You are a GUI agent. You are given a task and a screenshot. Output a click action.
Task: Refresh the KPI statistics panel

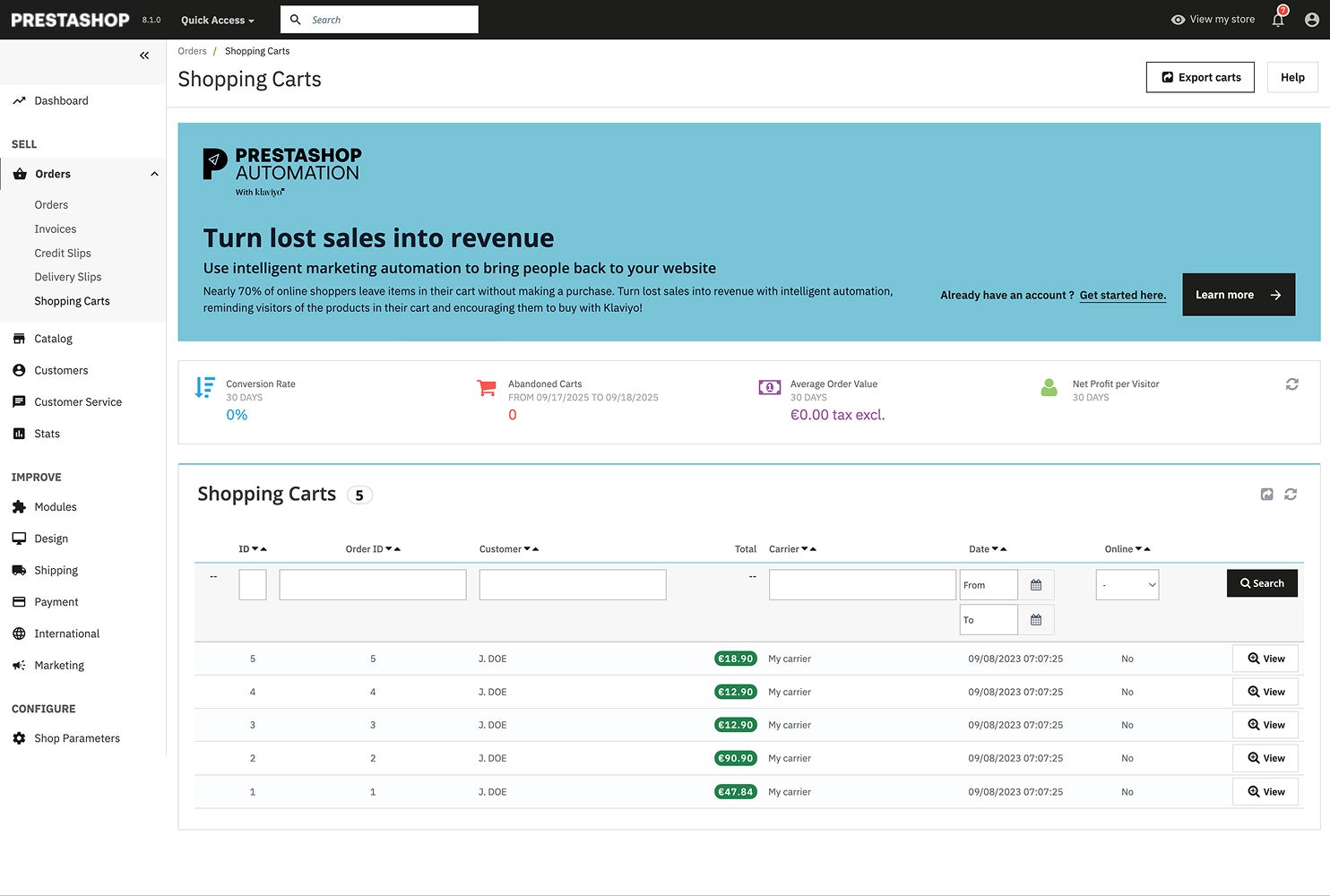click(x=1291, y=384)
